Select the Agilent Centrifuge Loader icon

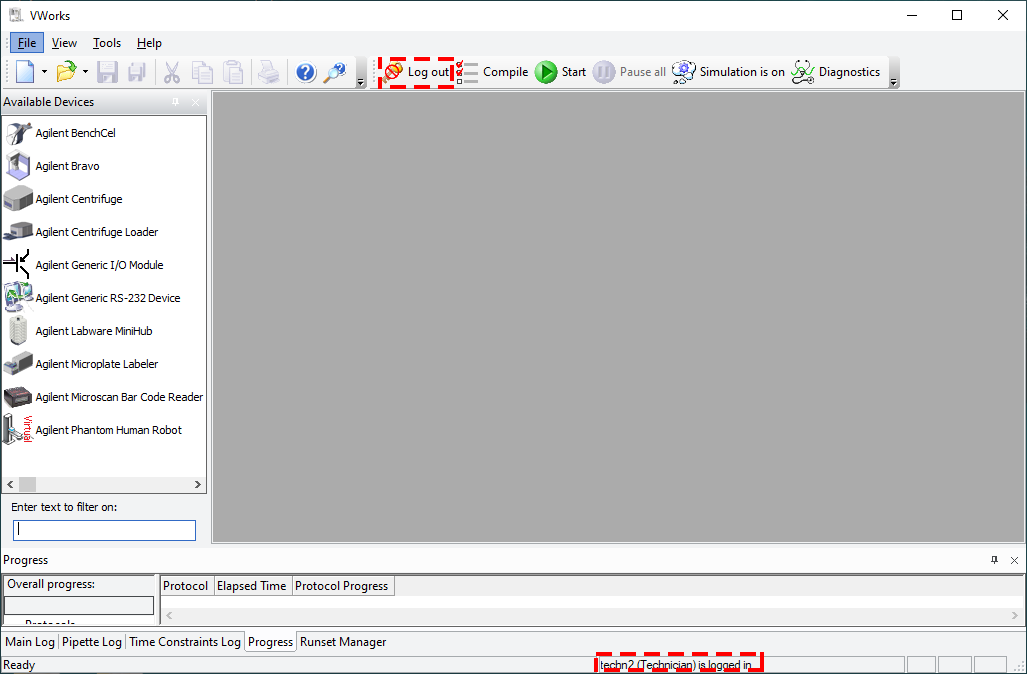tap(18, 231)
